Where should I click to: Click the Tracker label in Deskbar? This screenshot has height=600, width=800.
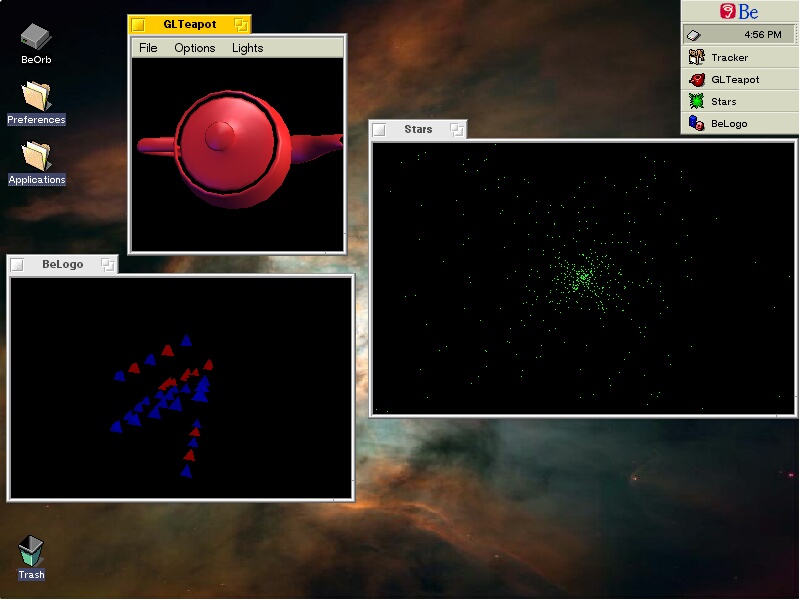click(x=730, y=58)
